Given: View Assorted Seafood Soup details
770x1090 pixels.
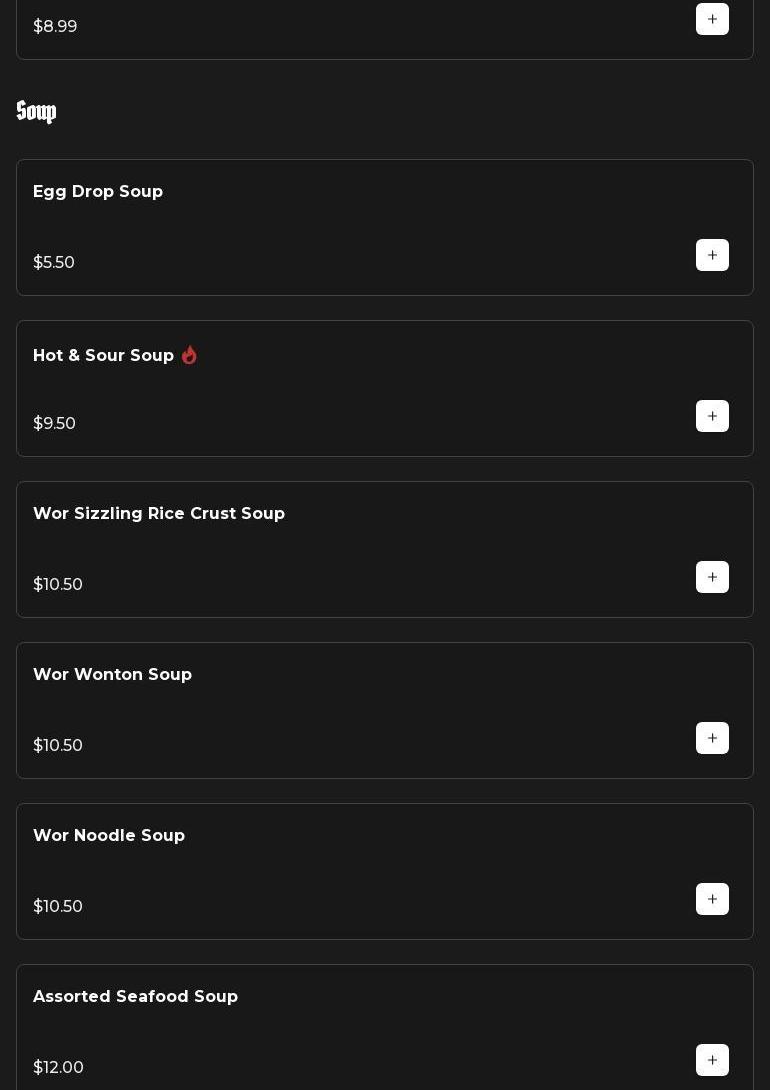Looking at the screenshot, I should 135,996.
